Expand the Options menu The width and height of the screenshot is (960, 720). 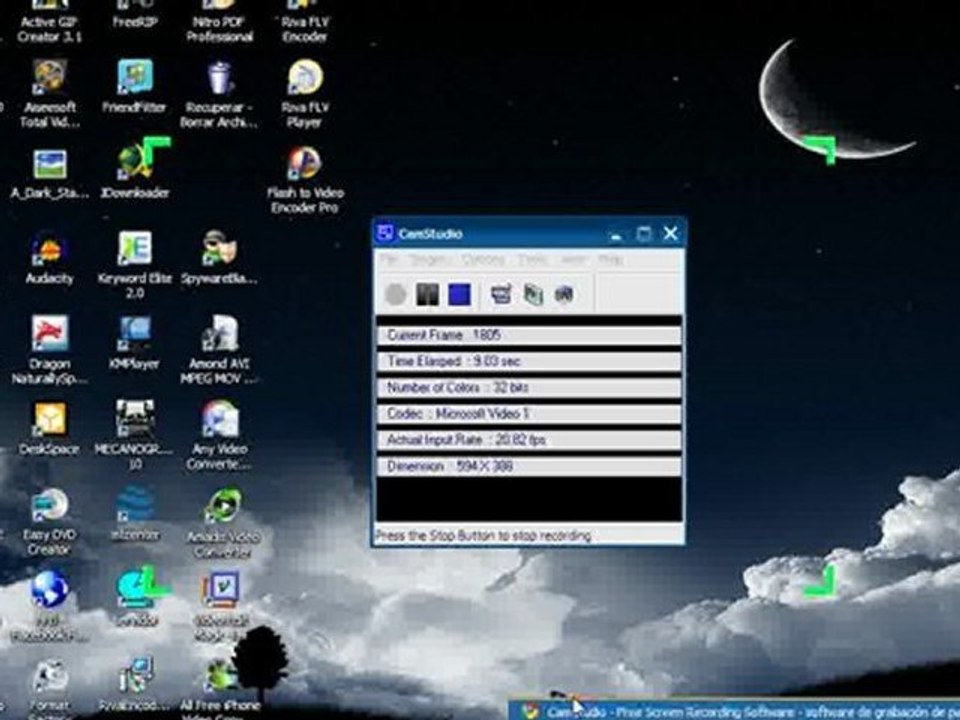(483, 259)
